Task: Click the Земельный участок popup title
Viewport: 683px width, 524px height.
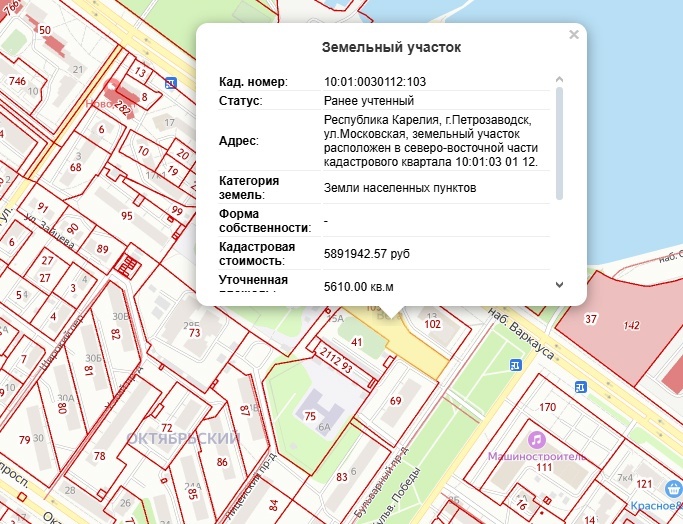Action: tap(391, 47)
